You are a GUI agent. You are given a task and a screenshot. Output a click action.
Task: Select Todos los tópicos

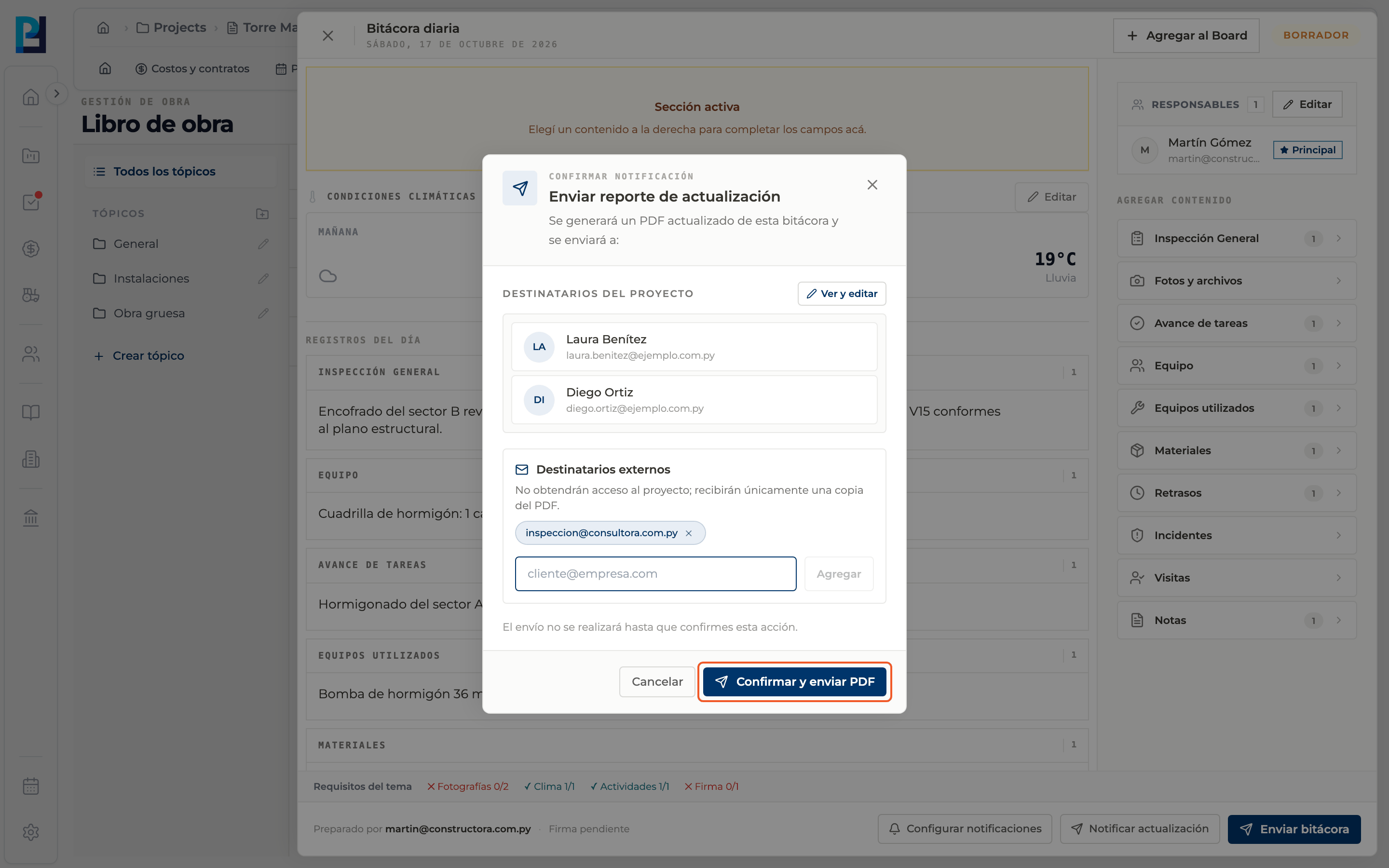point(180,171)
